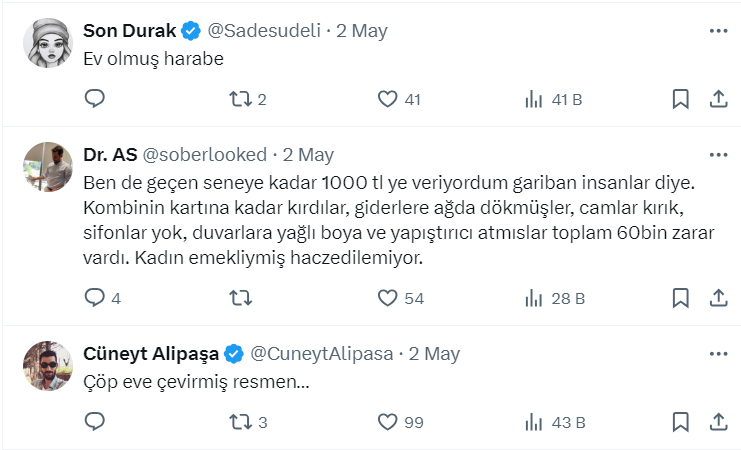Like the 'Ev olmuş harabe' tweet

tap(388, 99)
